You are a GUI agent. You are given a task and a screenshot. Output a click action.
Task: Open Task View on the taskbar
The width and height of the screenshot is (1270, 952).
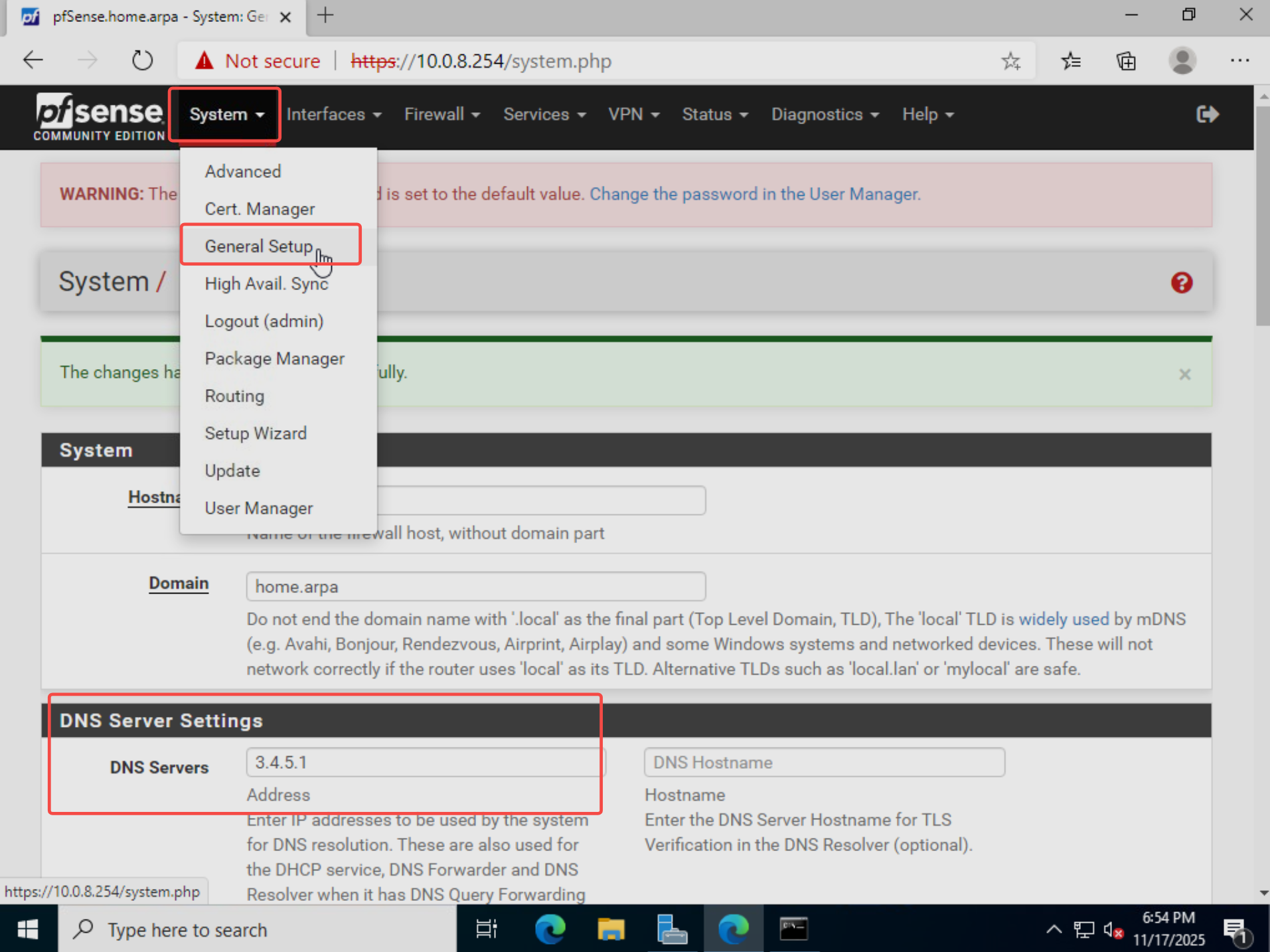[487, 929]
